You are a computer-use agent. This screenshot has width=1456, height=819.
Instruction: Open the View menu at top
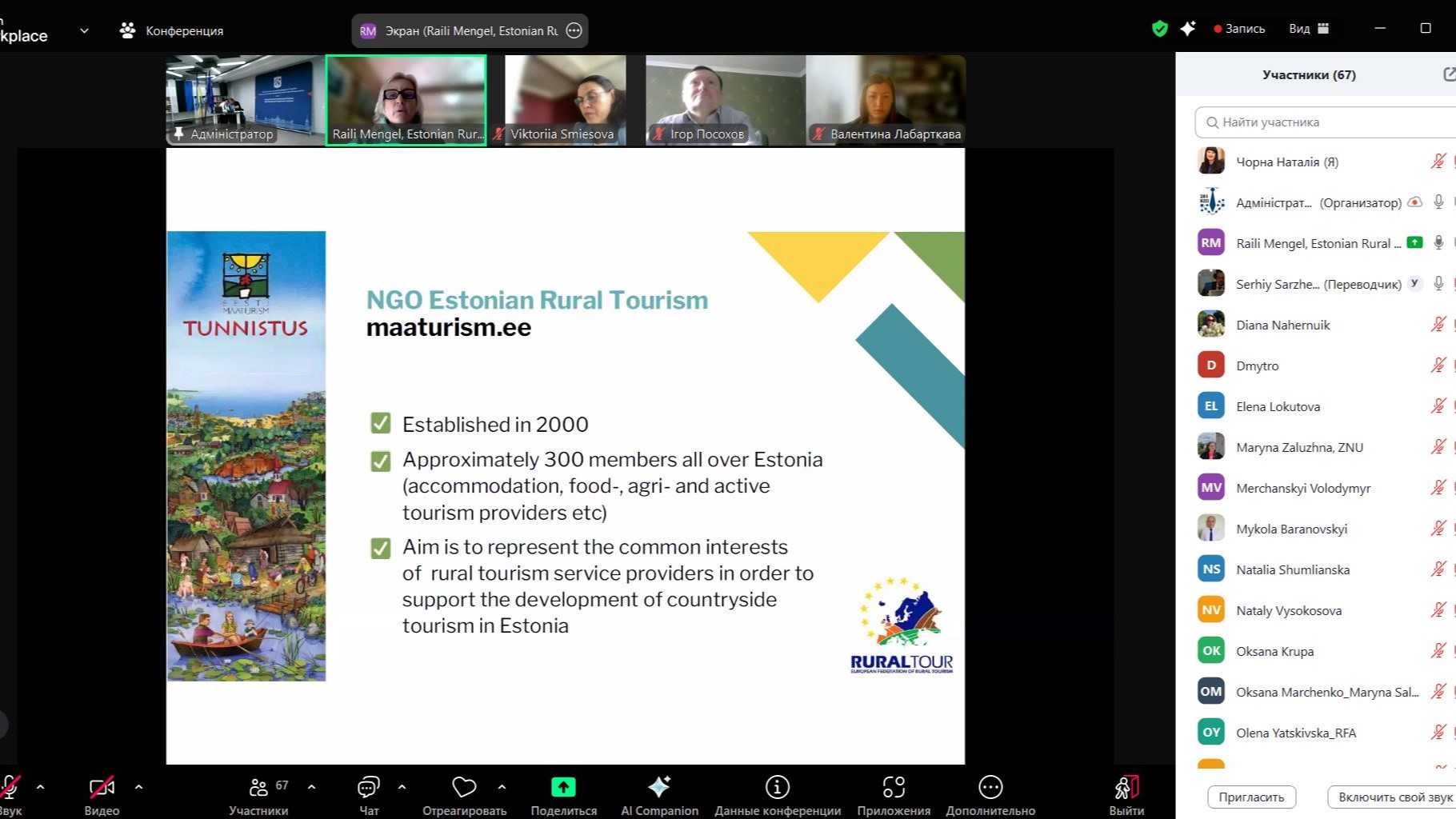coord(1308,29)
